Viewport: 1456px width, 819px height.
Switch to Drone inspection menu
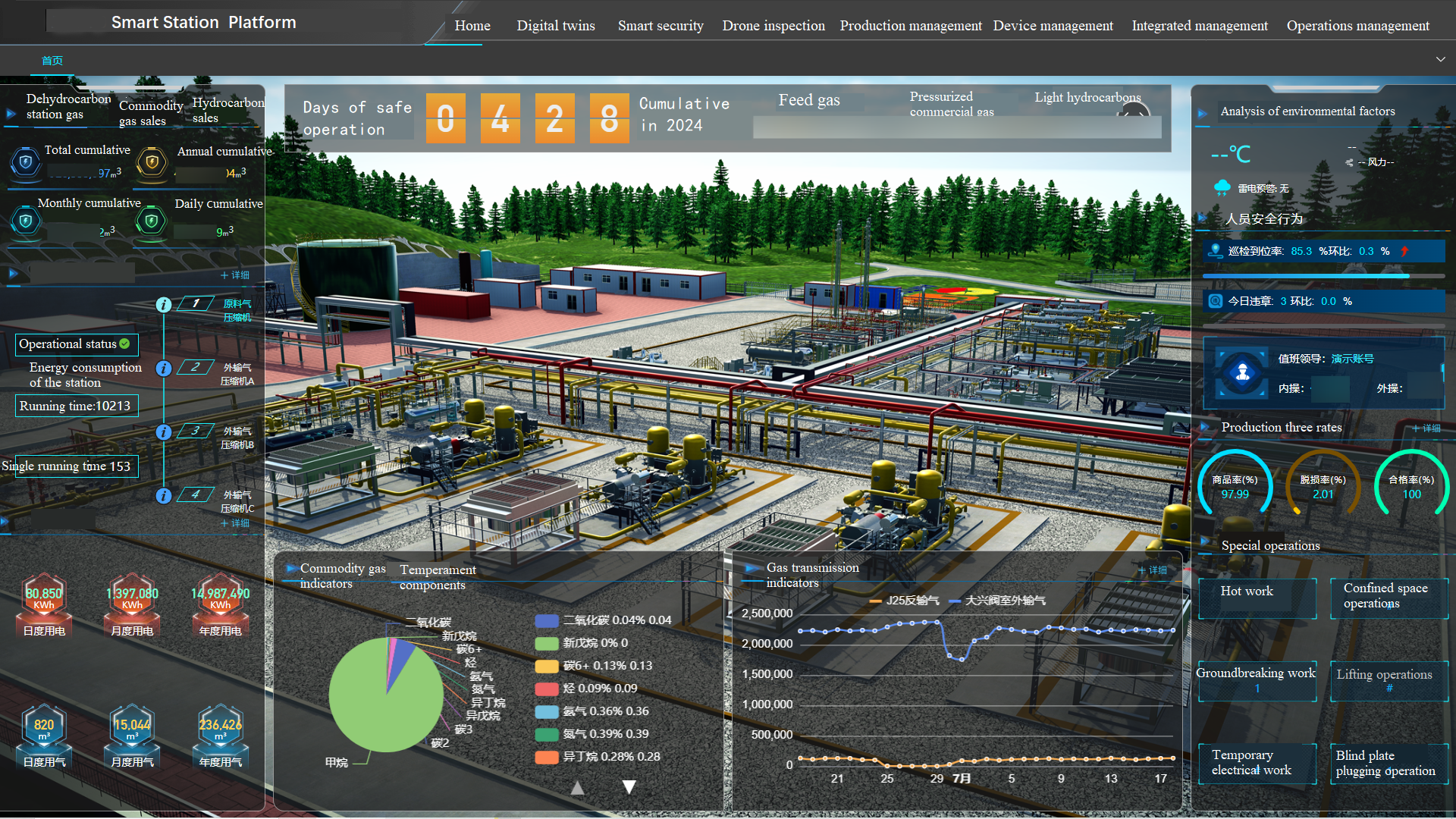coord(773,26)
